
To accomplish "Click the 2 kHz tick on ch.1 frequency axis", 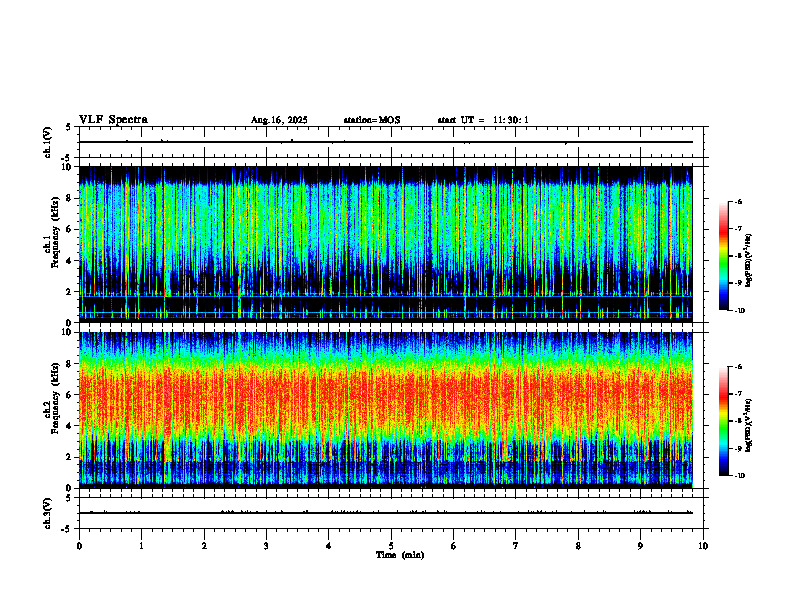I will pos(70,291).
